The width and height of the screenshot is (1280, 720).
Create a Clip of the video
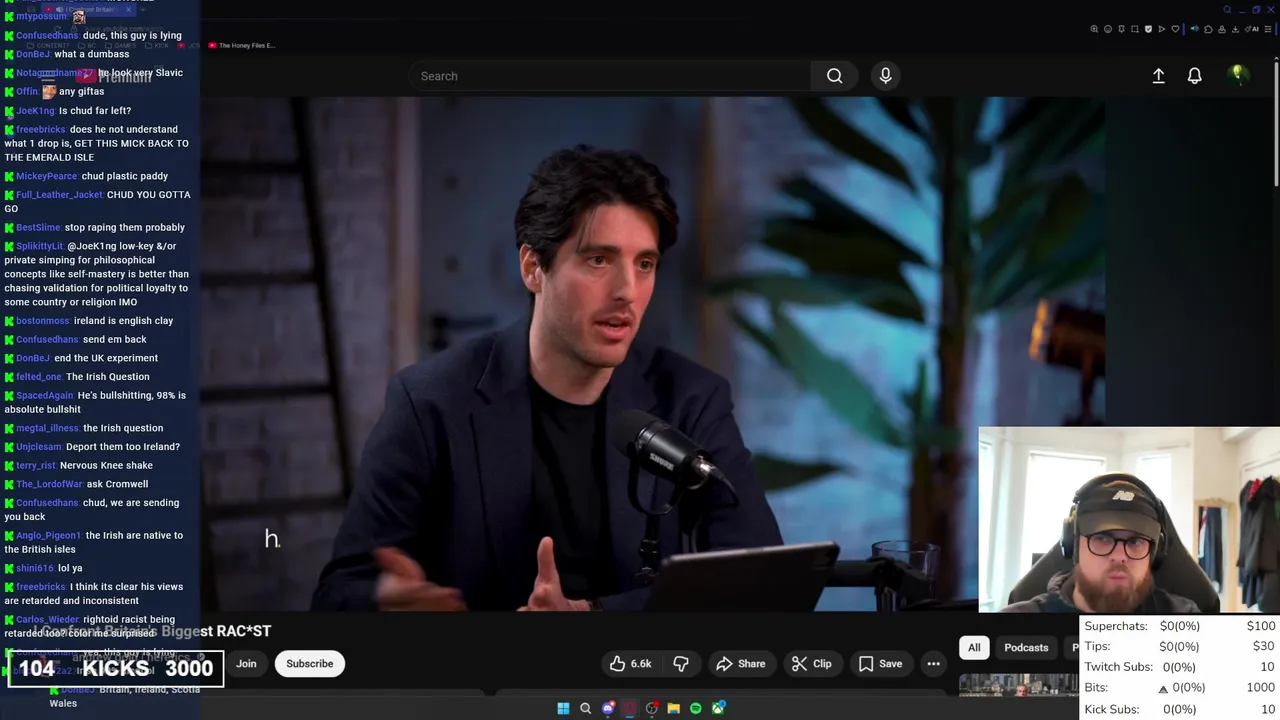[x=812, y=664]
